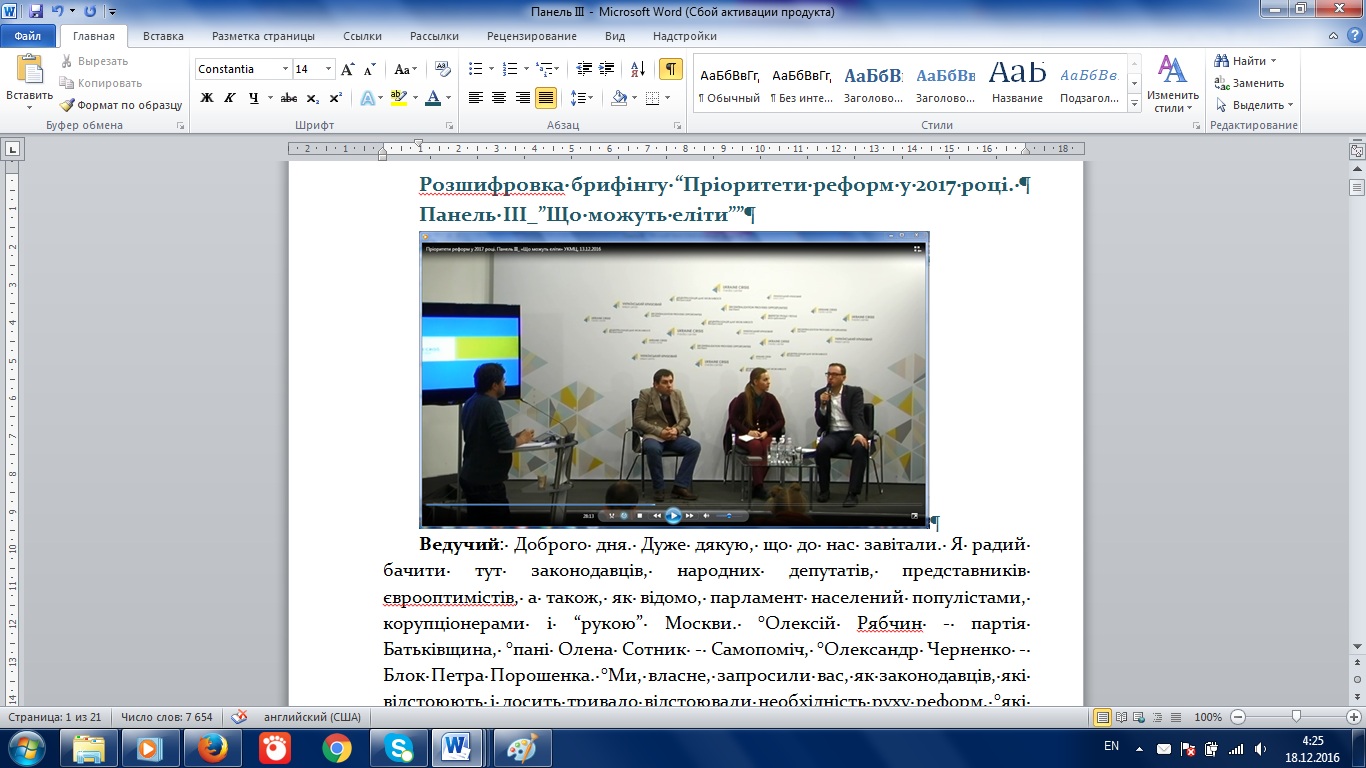Click Формат по образцу button
The image size is (1366, 768).
(120, 105)
